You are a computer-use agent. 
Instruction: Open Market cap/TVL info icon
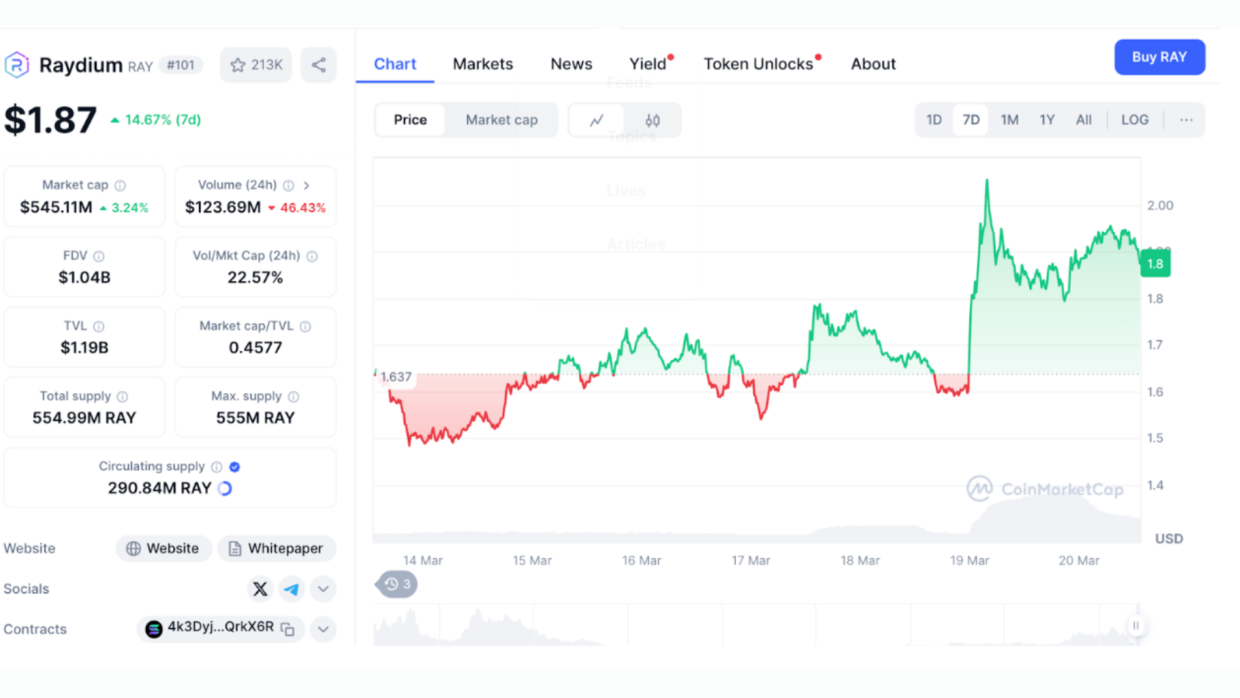305,326
